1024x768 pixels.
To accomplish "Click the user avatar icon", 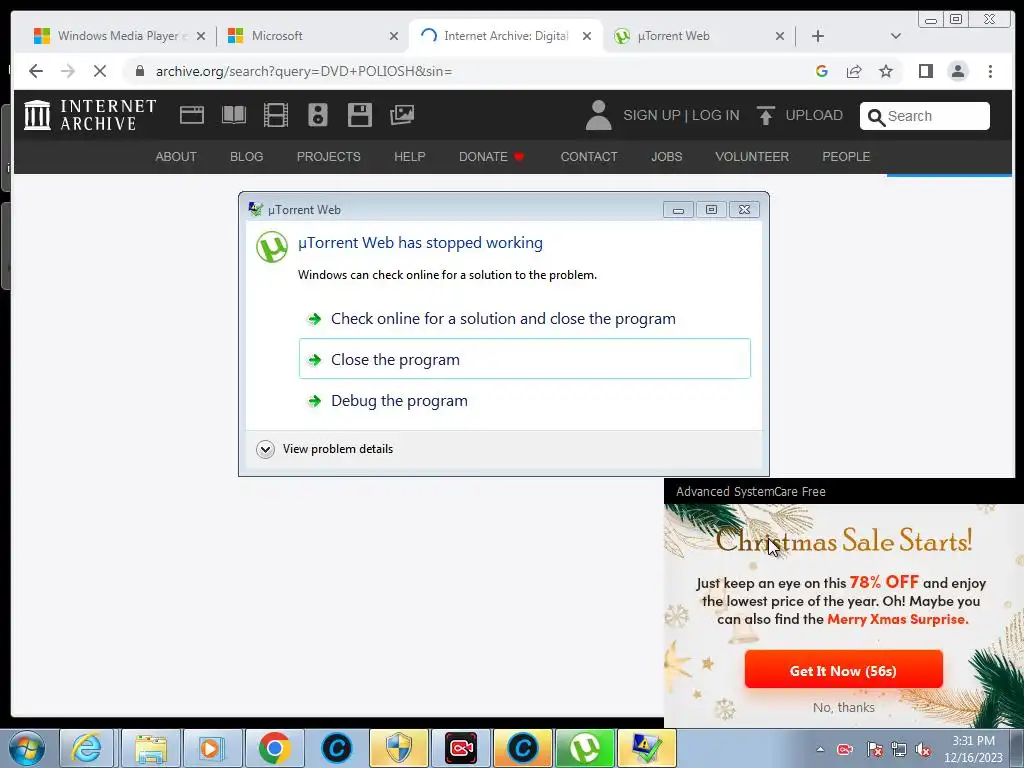I will [x=598, y=115].
